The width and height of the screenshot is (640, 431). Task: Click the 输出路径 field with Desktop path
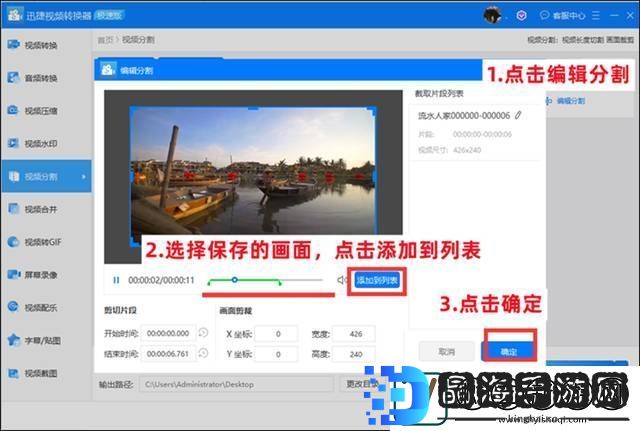tap(236, 384)
